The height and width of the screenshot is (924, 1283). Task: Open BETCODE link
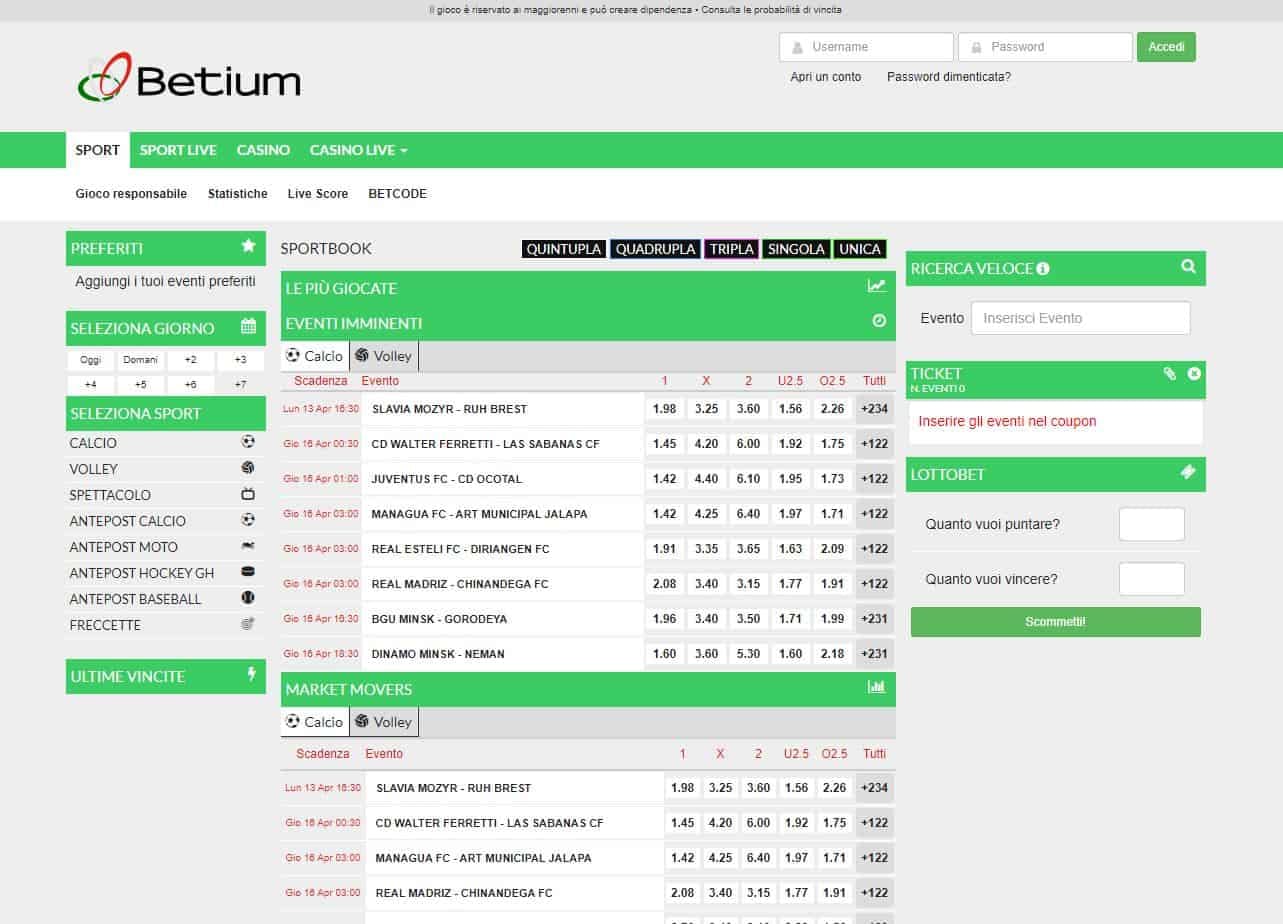pos(397,194)
